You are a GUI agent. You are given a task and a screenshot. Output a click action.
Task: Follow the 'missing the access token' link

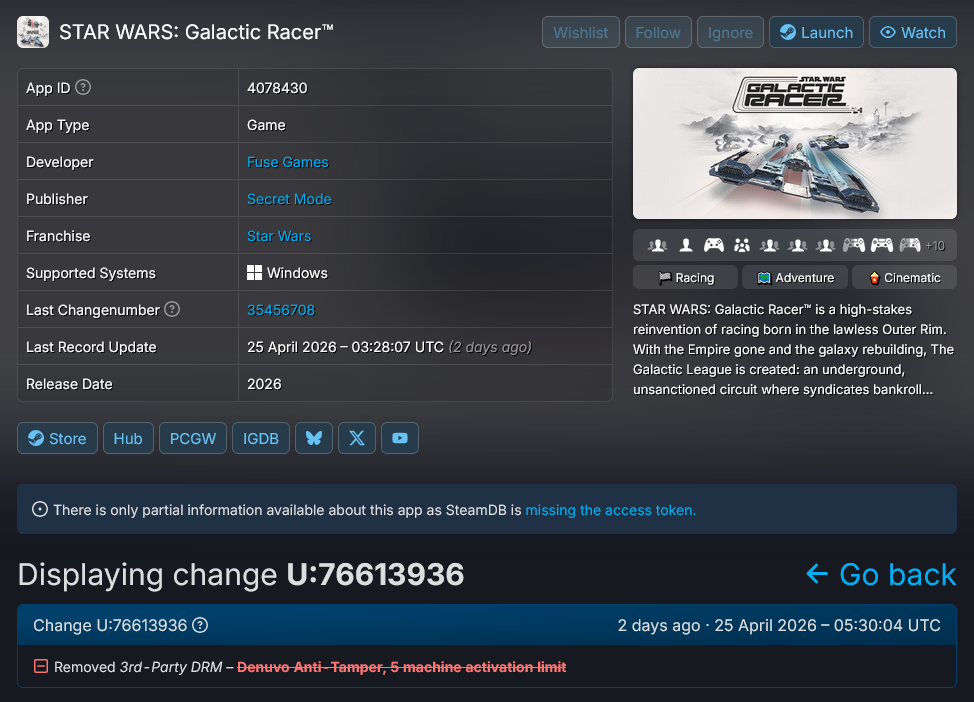(611, 510)
